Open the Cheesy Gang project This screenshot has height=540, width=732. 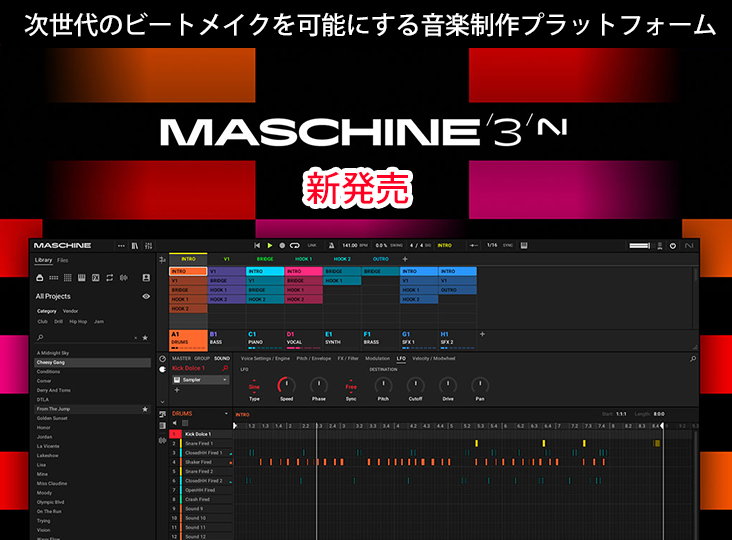(x=93, y=362)
